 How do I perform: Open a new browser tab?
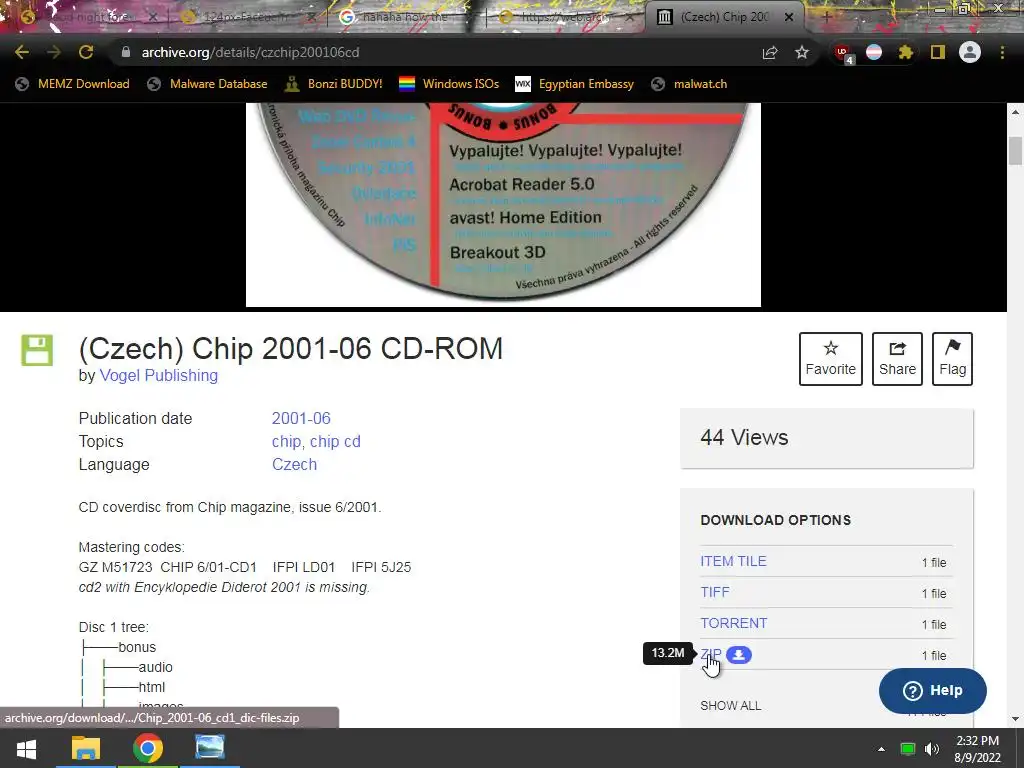click(x=826, y=17)
